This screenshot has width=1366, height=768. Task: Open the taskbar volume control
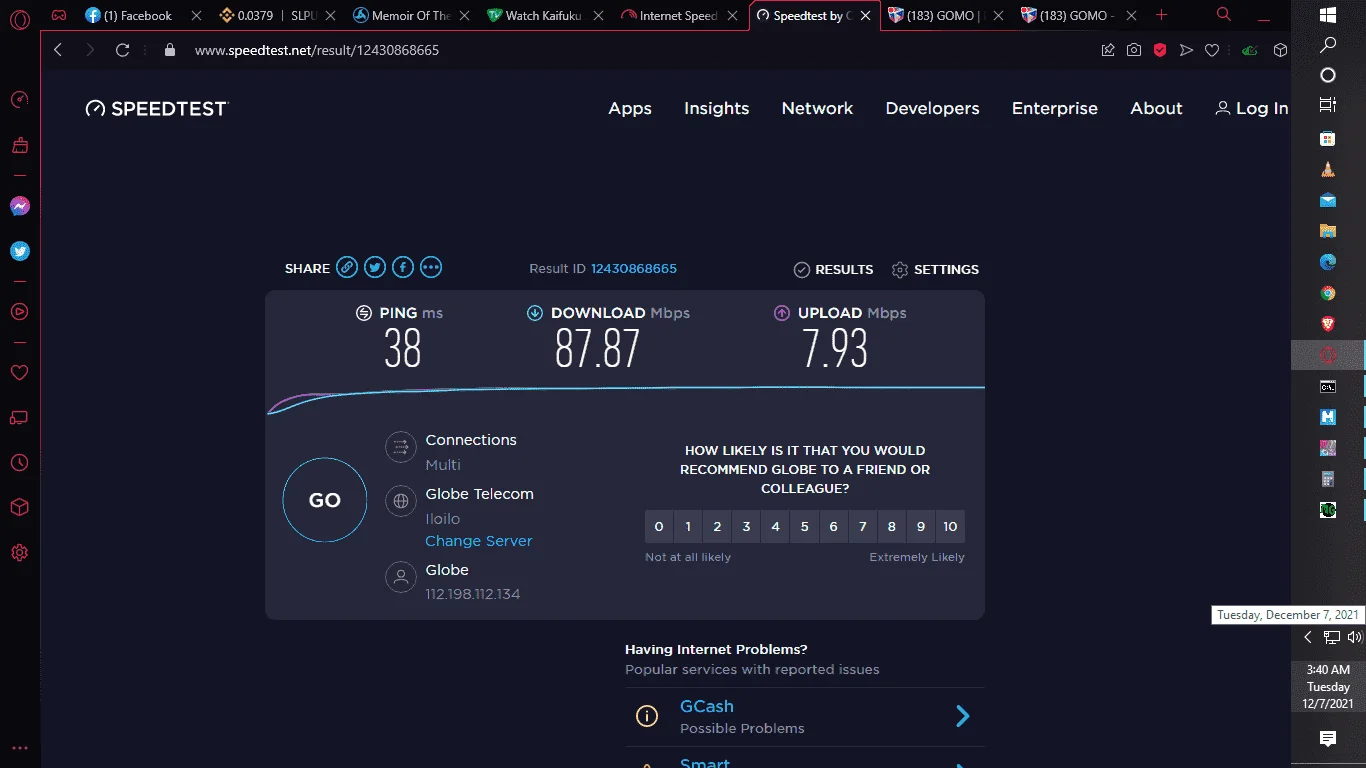click(x=1354, y=637)
